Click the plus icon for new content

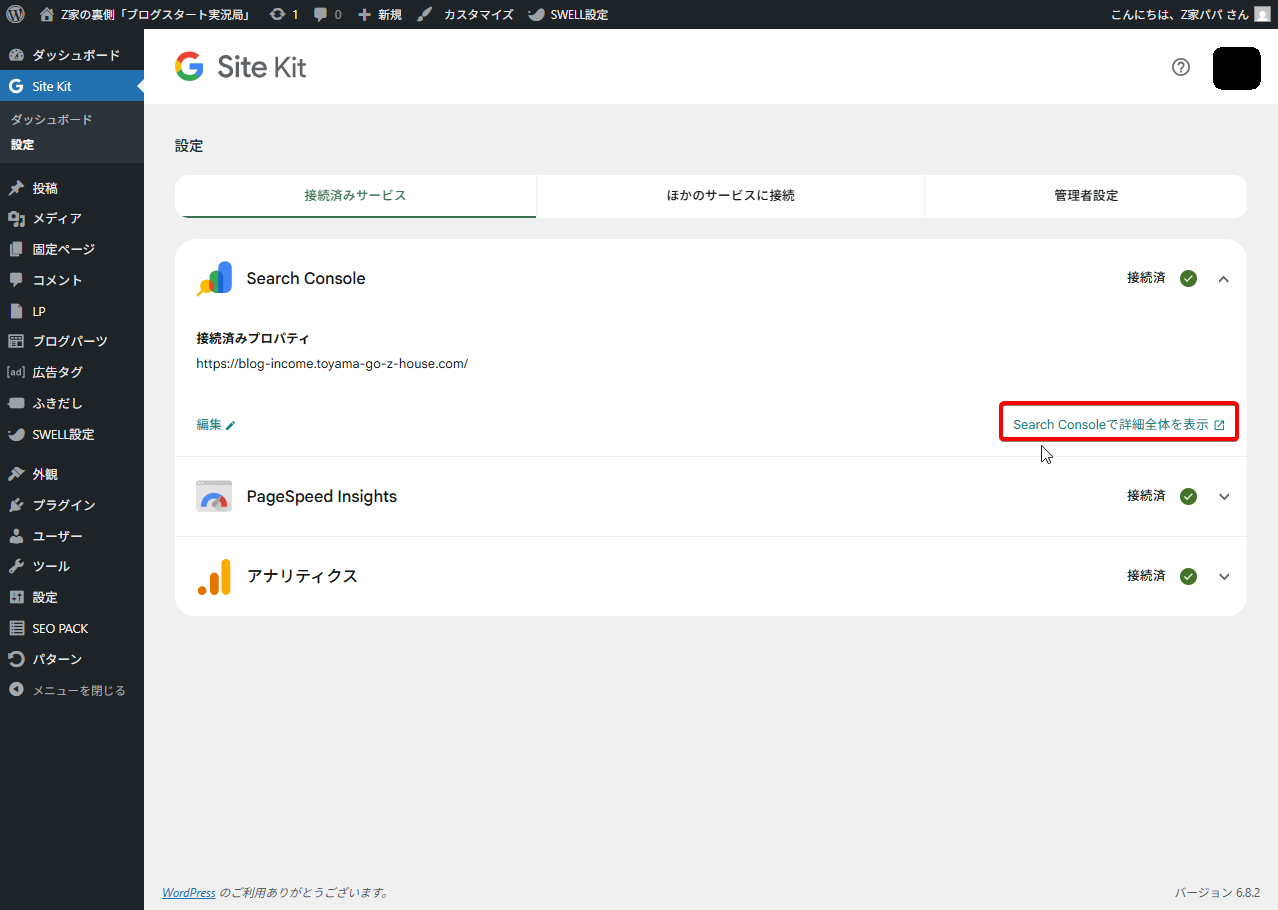(x=364, y=15)
